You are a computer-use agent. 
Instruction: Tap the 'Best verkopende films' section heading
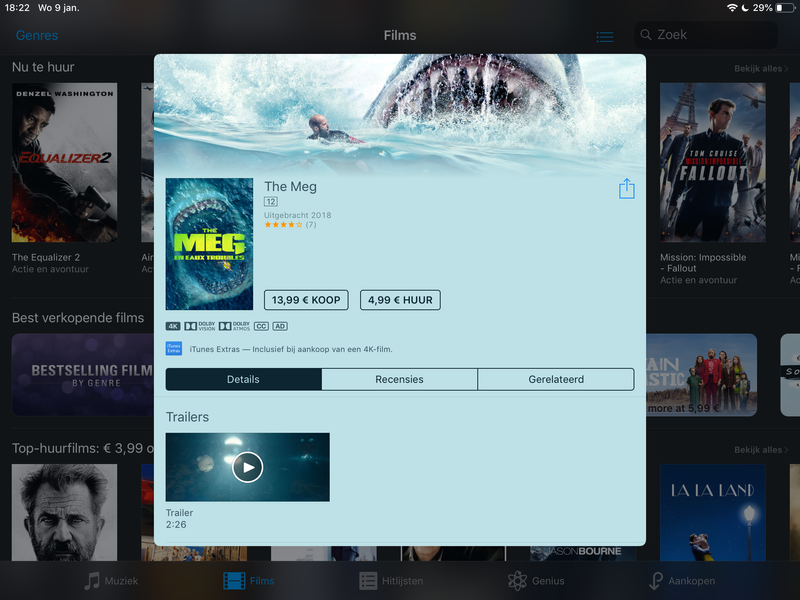[x=78, y=318]
